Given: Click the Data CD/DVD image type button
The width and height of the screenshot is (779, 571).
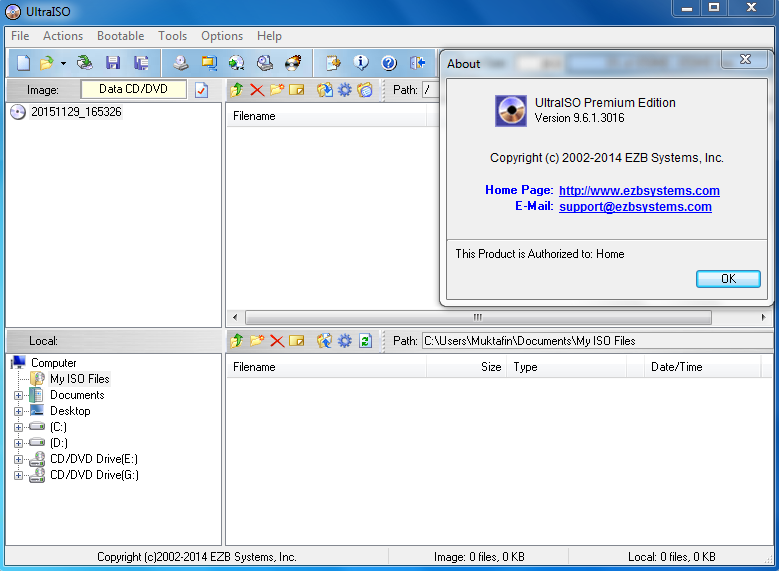Looking at the screenshot, I should point(134,89).
